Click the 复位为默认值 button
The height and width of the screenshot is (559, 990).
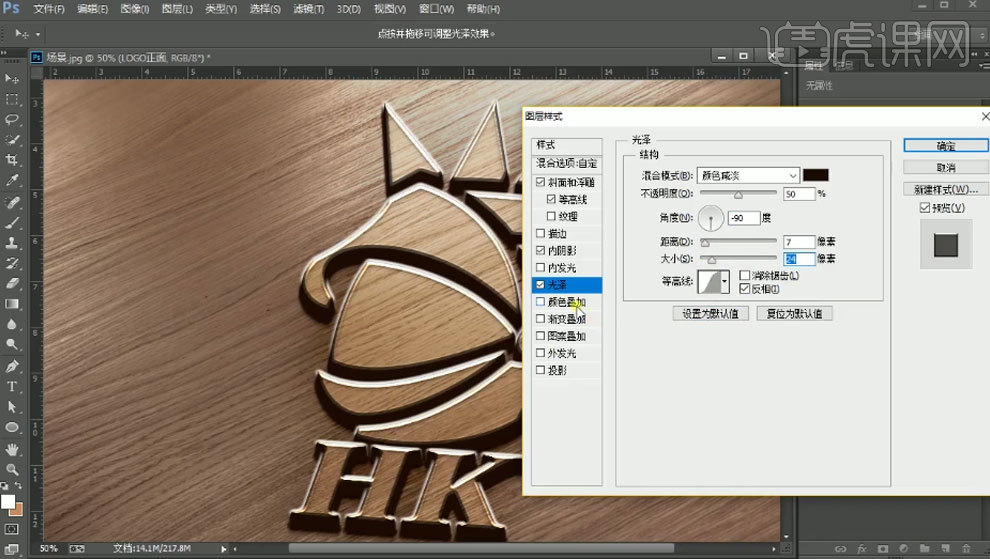(794, 313)
